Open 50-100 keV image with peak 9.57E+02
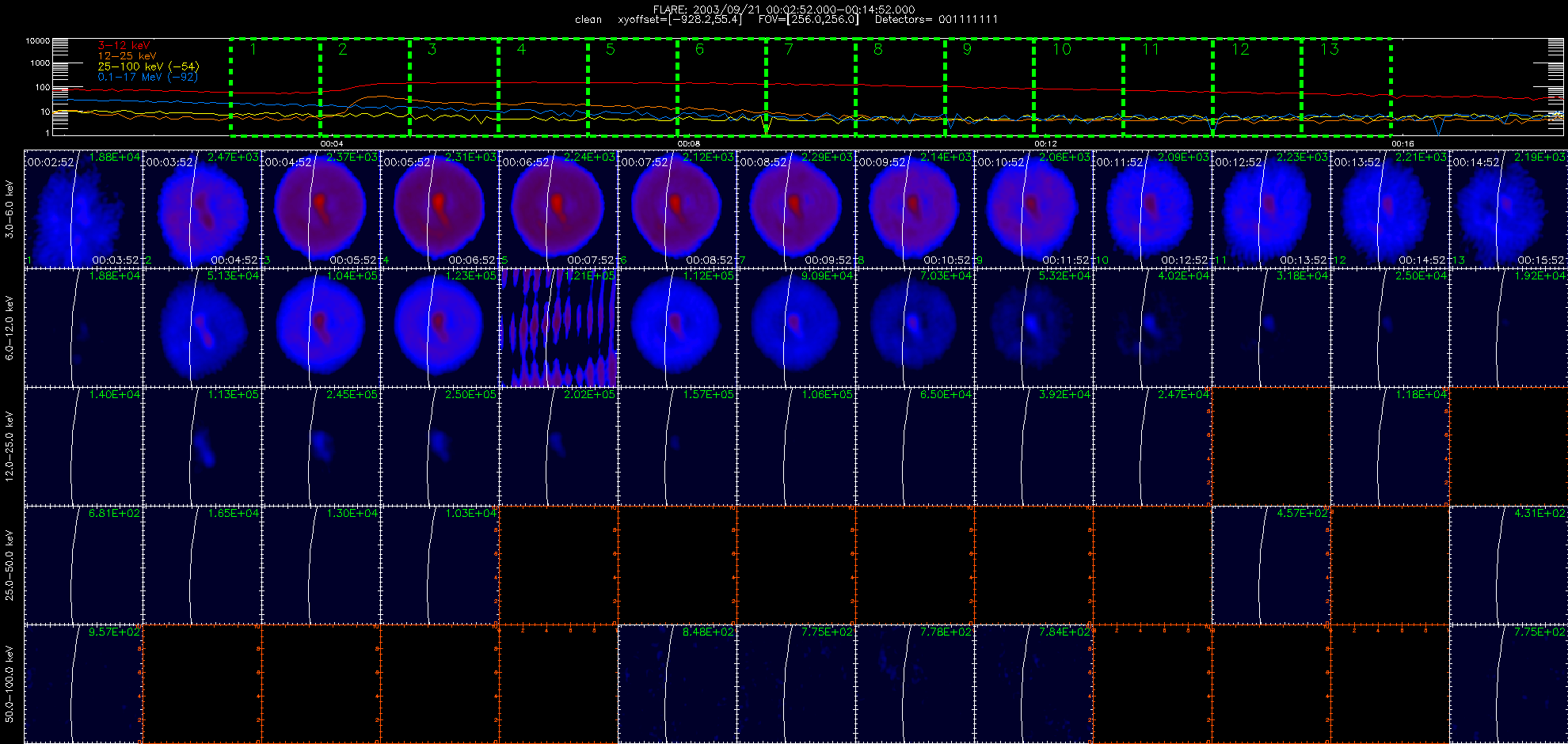The image size is (1568, 744). (x=84, y=683)
